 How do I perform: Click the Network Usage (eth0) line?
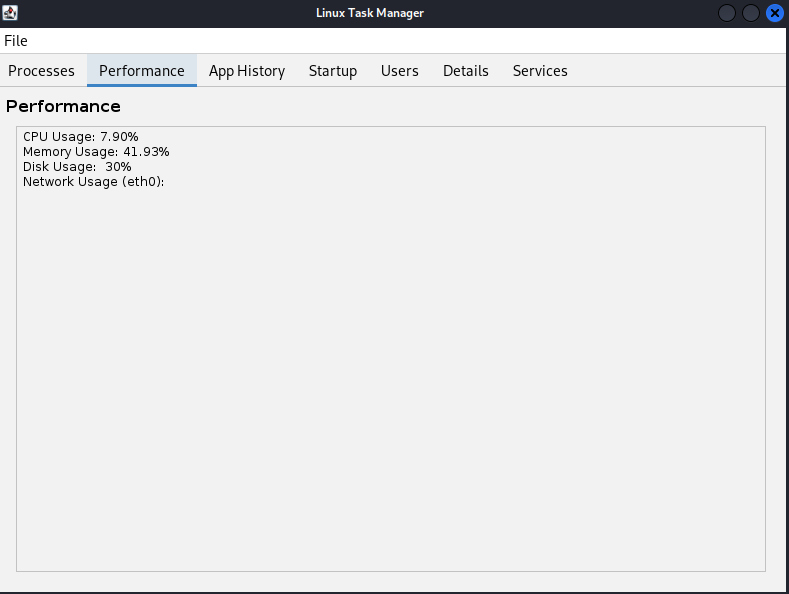pyautogui.click(x=93, y=182)
